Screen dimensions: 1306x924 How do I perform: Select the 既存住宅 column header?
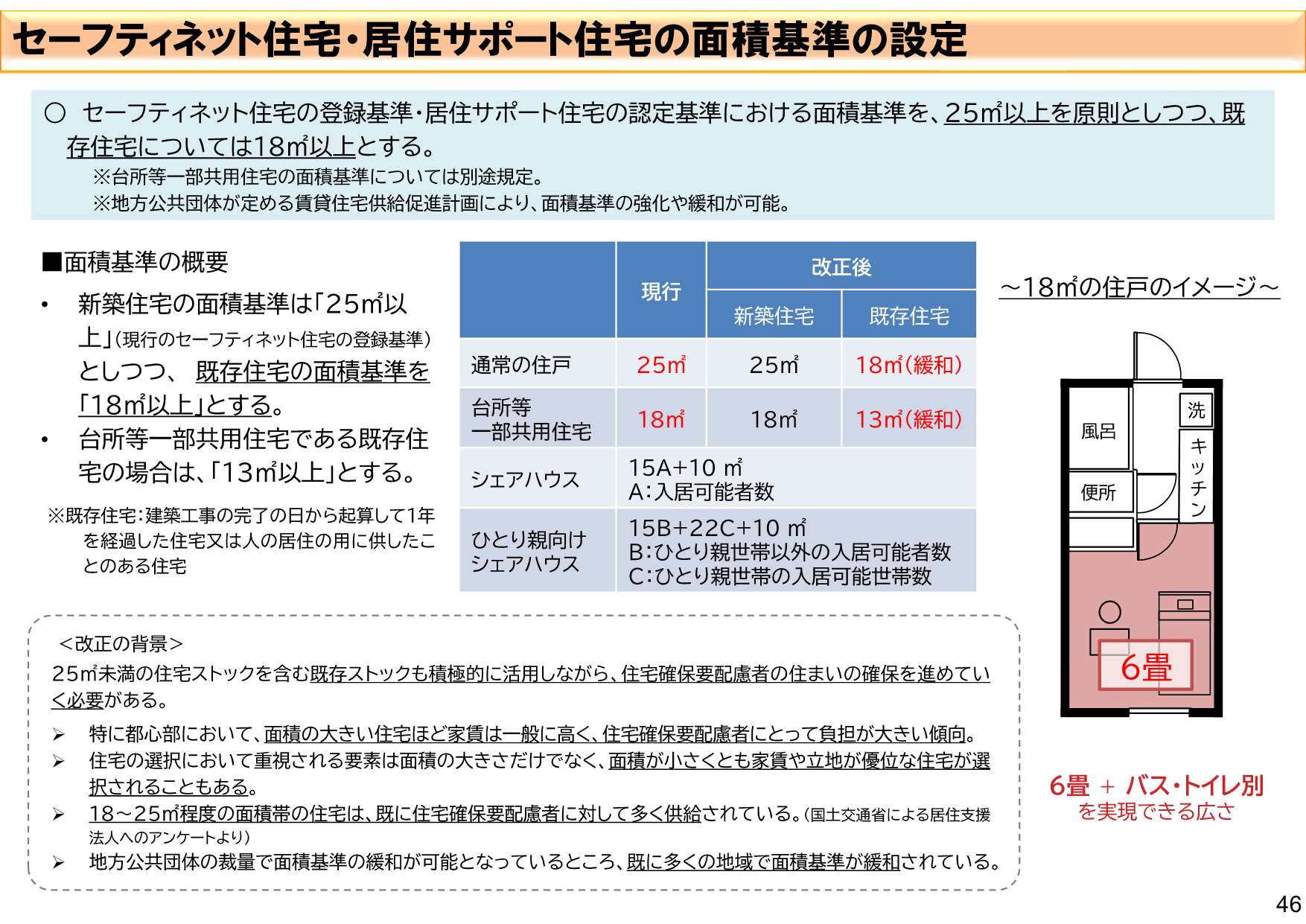click(x=908, y=316)
